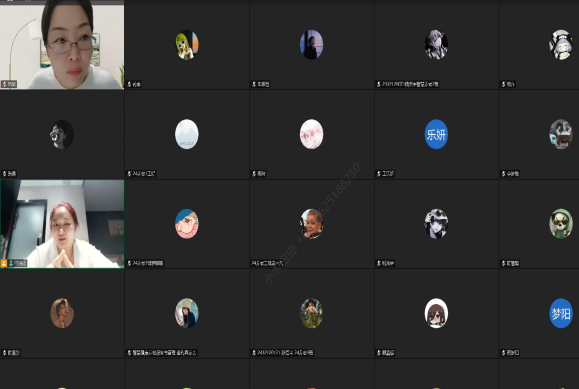Click the dog with sunglasses avatar
Screen dimensions: 579x389
pyautogui.click(x=561, y=224)
